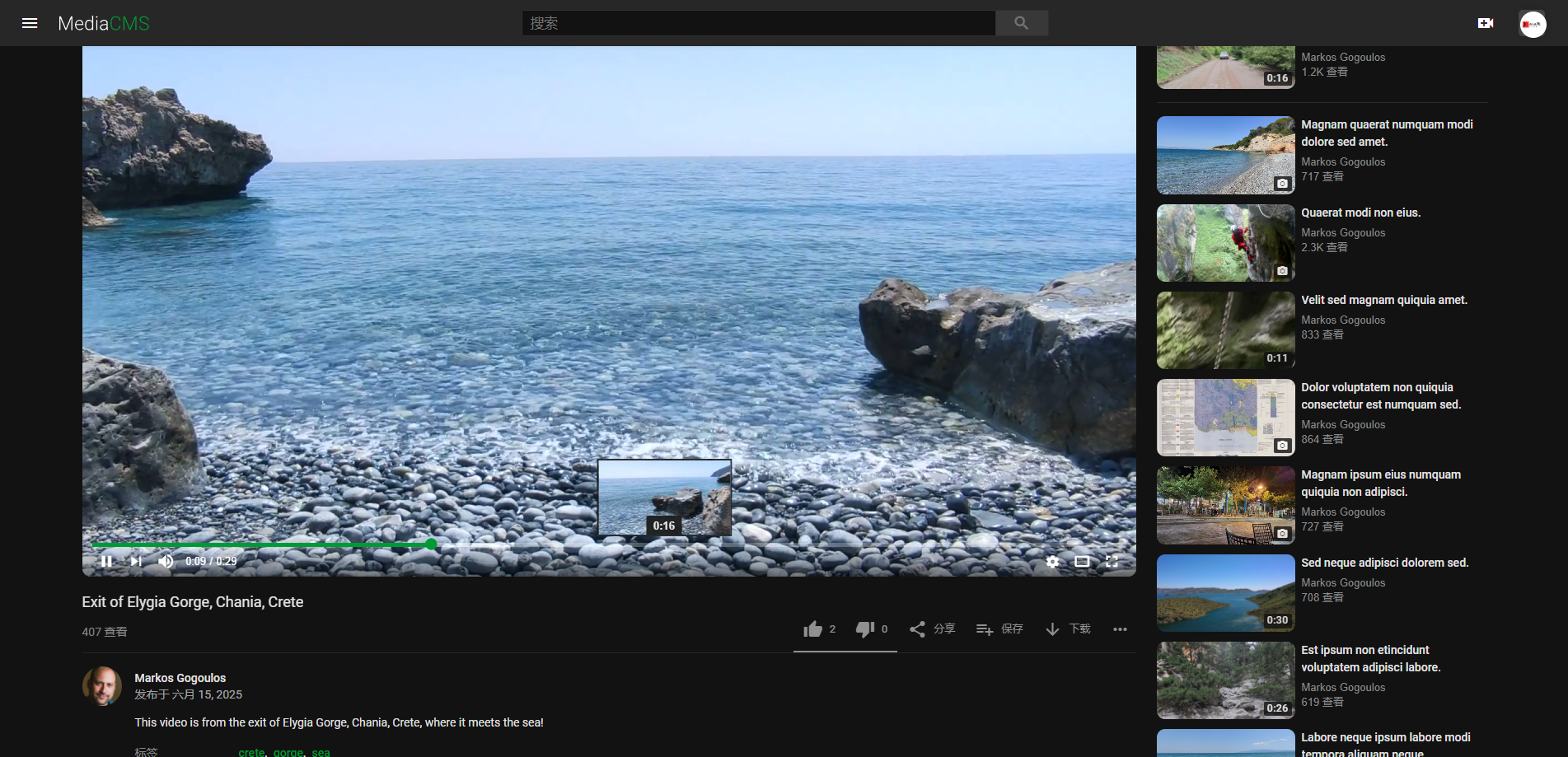
Task: Like the video with thumbs up
Action: tap(820, 629)
